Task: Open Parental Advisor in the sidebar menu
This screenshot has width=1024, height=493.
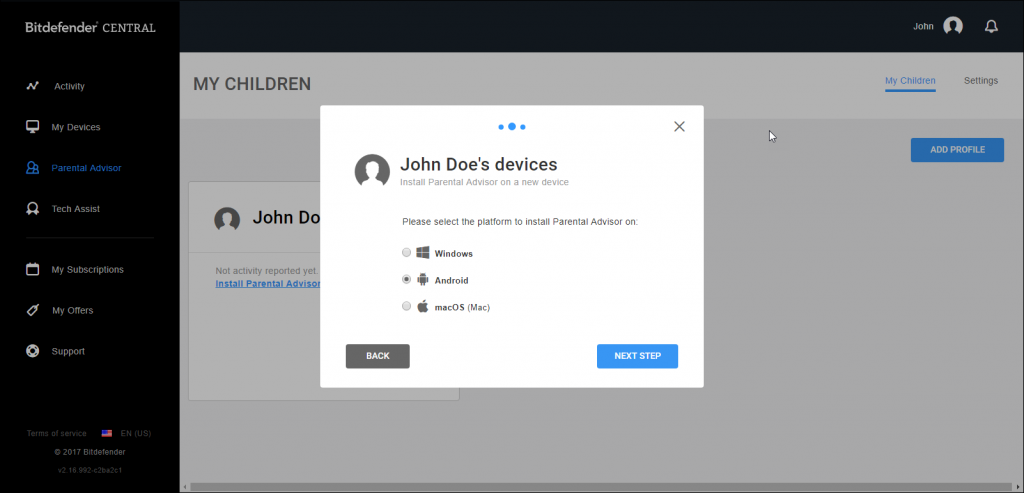Action: [86, 168]
